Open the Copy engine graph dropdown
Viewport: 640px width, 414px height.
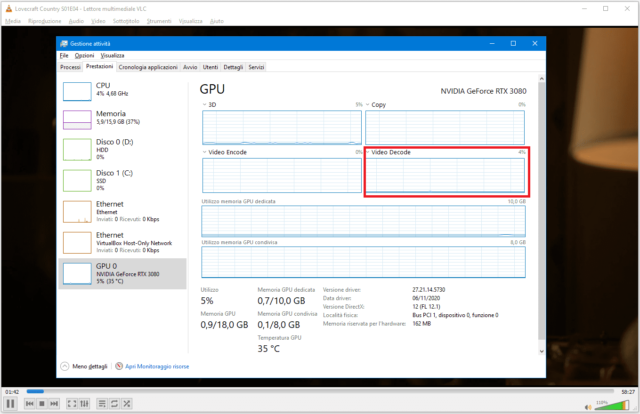click(x=368, y=104)
